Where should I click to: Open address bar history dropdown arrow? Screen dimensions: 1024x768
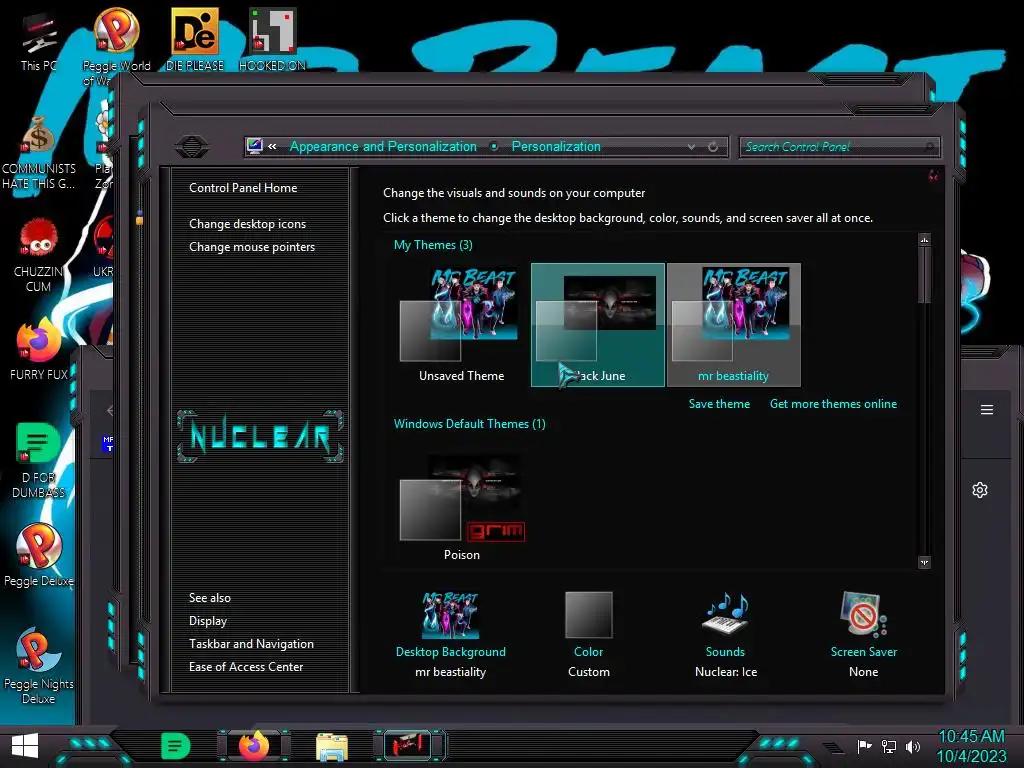click(x=691, y=147)
